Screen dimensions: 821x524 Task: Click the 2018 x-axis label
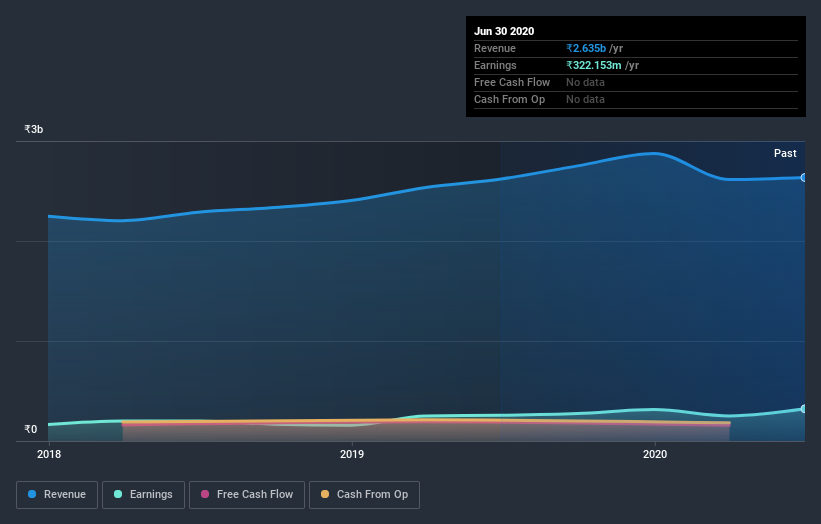[49, 454]
